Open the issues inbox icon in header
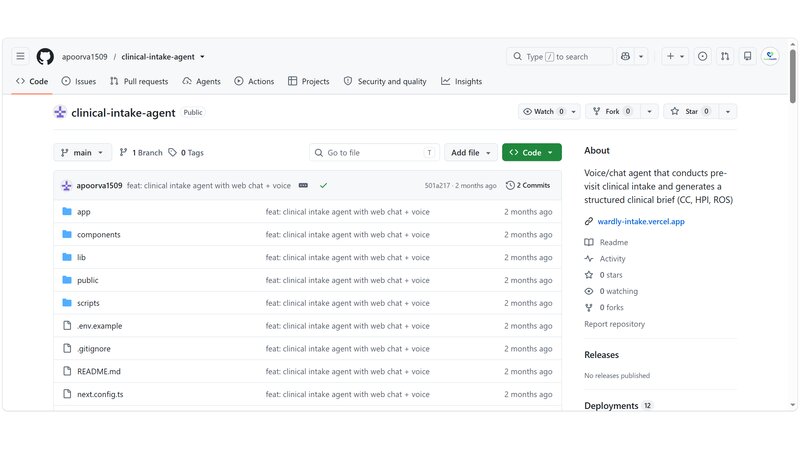The width and height of the screenshot is (800, 450). 703,56
